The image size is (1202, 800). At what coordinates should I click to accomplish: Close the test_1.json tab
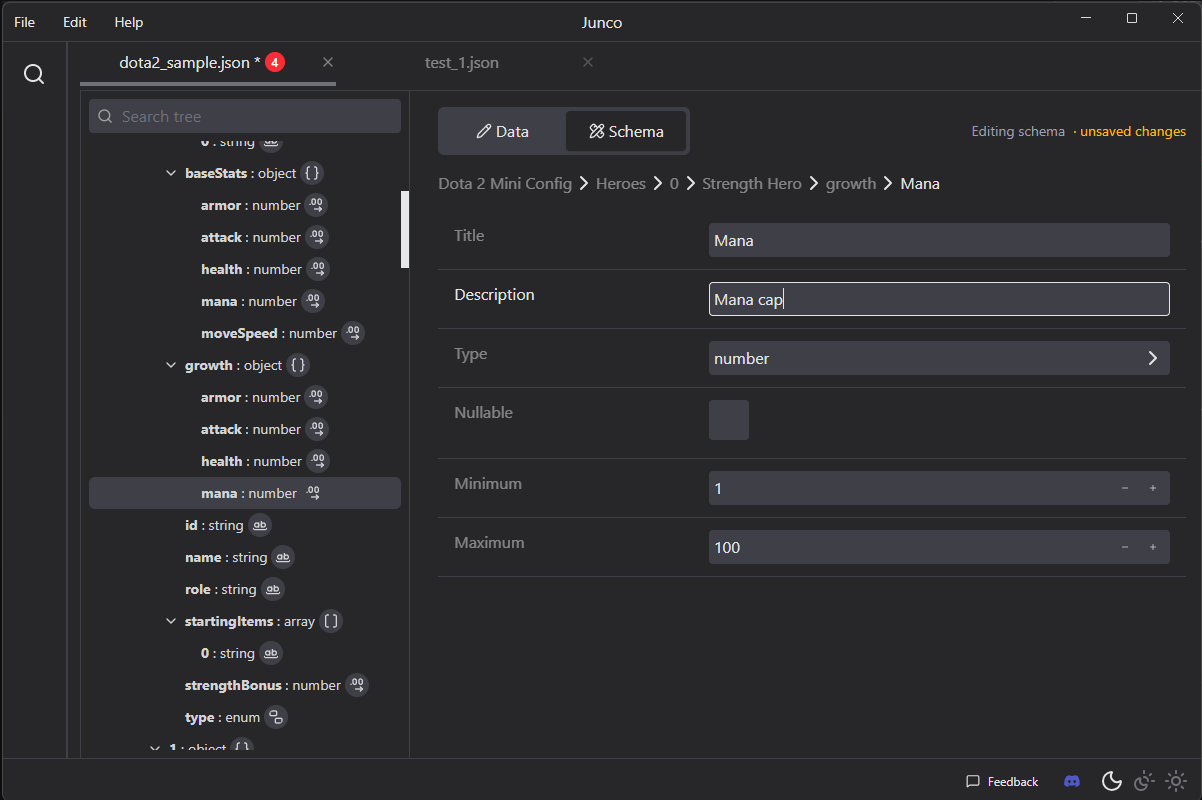click(x=588, y=62)
